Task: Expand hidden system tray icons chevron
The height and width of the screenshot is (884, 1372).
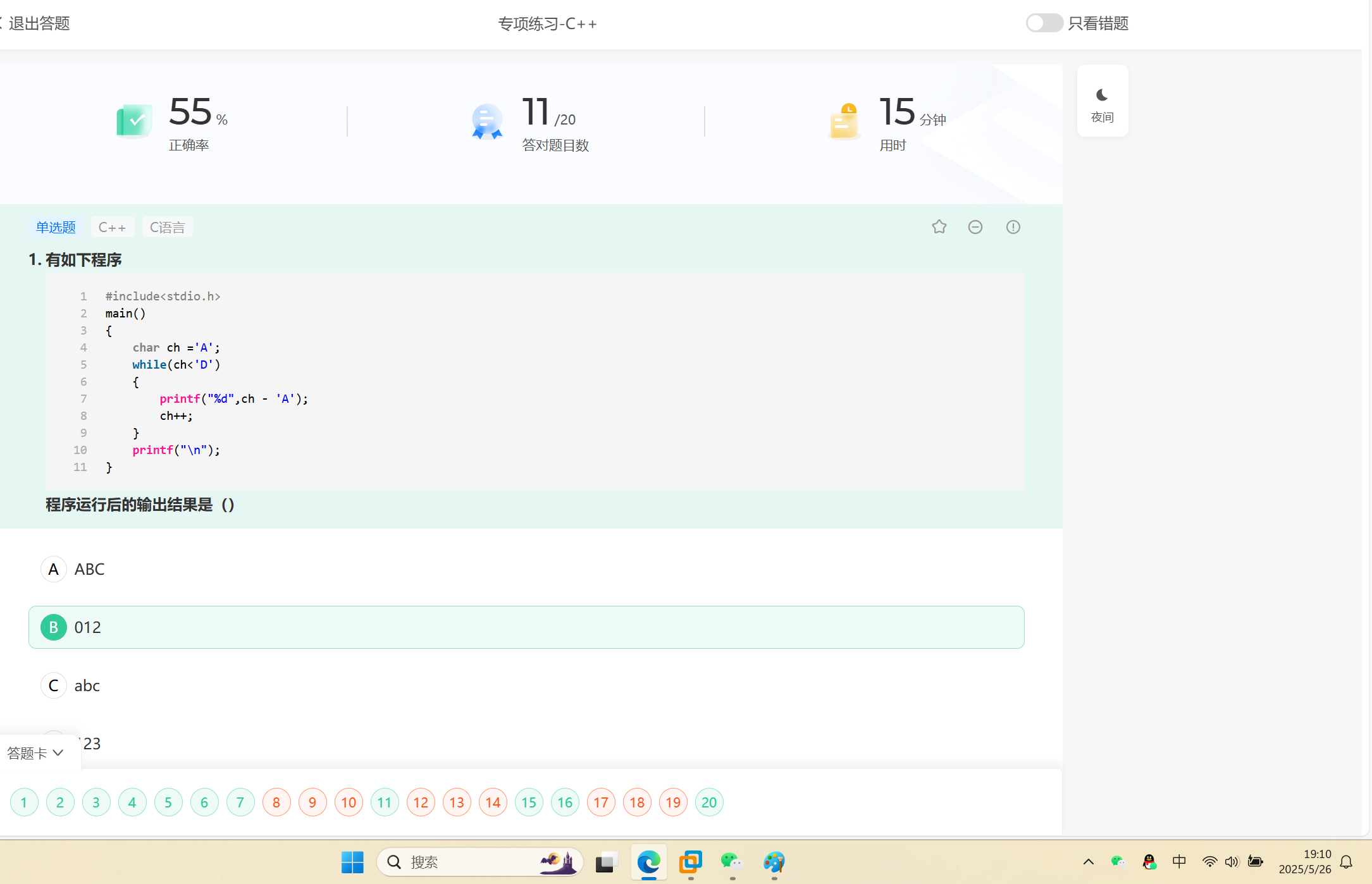Action: coord(1089,862)
